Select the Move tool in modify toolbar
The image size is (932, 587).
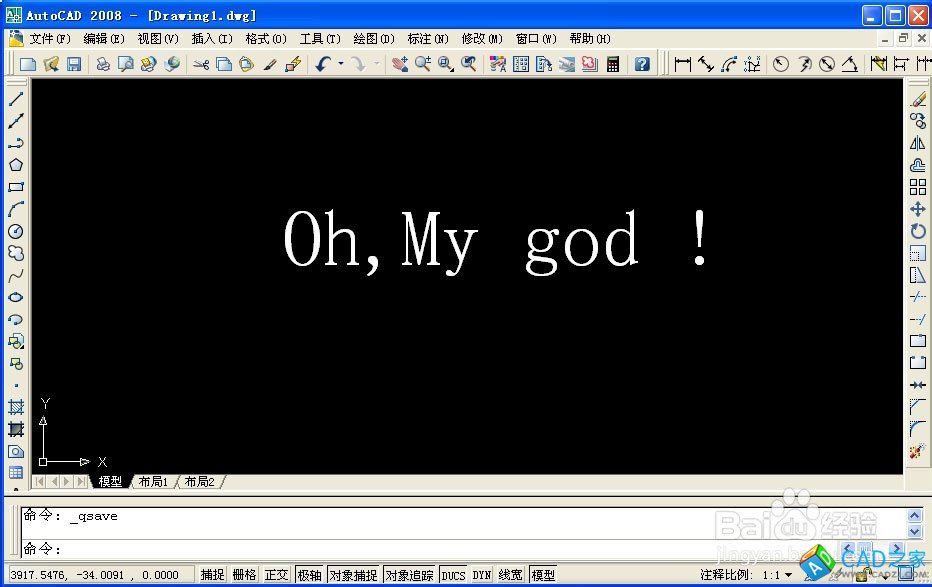pyautogui.click(x=917, y=209)
